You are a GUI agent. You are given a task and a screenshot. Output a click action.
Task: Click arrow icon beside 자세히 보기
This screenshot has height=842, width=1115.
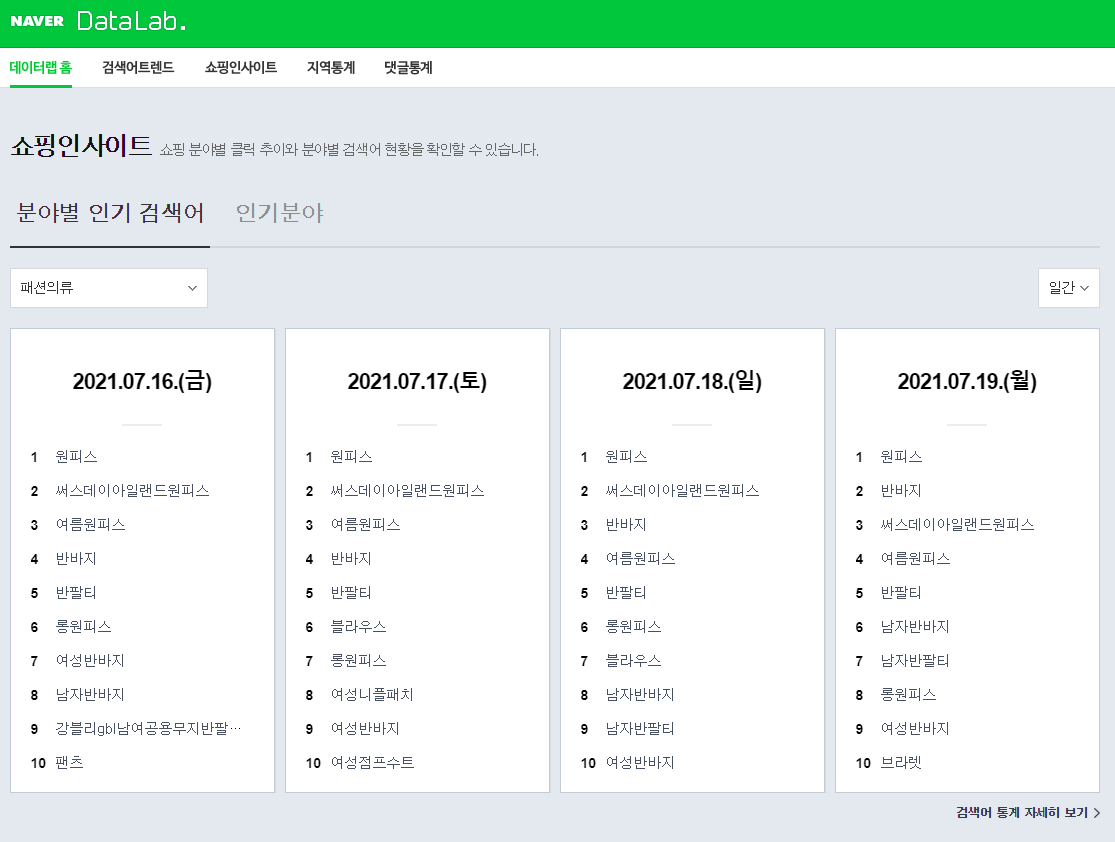(1097, 813)
